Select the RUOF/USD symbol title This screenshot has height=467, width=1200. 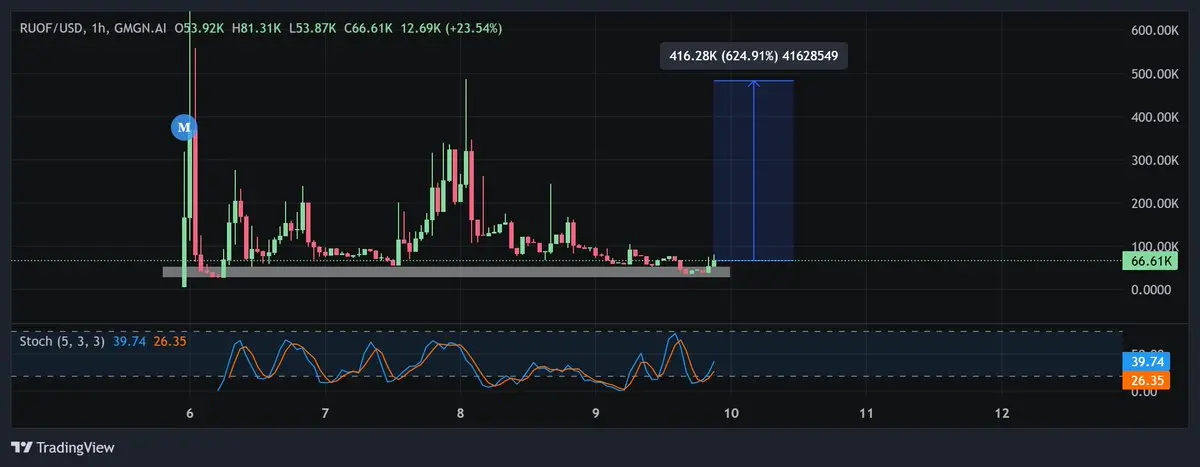coord(53,28)
